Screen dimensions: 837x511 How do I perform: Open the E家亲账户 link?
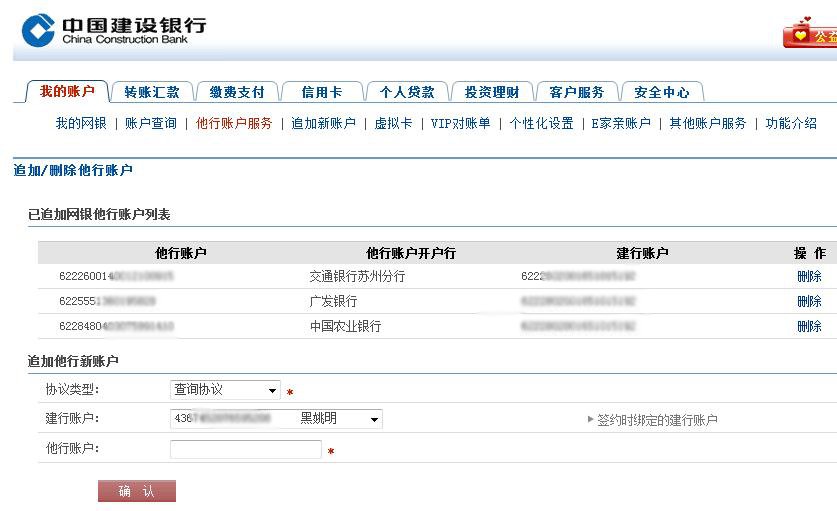621,123
